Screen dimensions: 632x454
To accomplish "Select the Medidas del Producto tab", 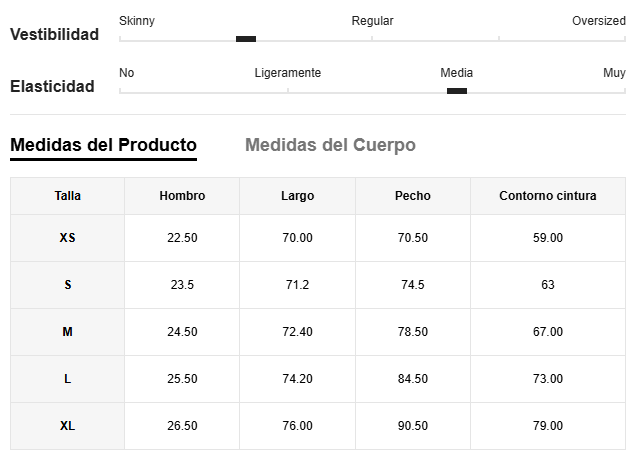I will (103, 145).
